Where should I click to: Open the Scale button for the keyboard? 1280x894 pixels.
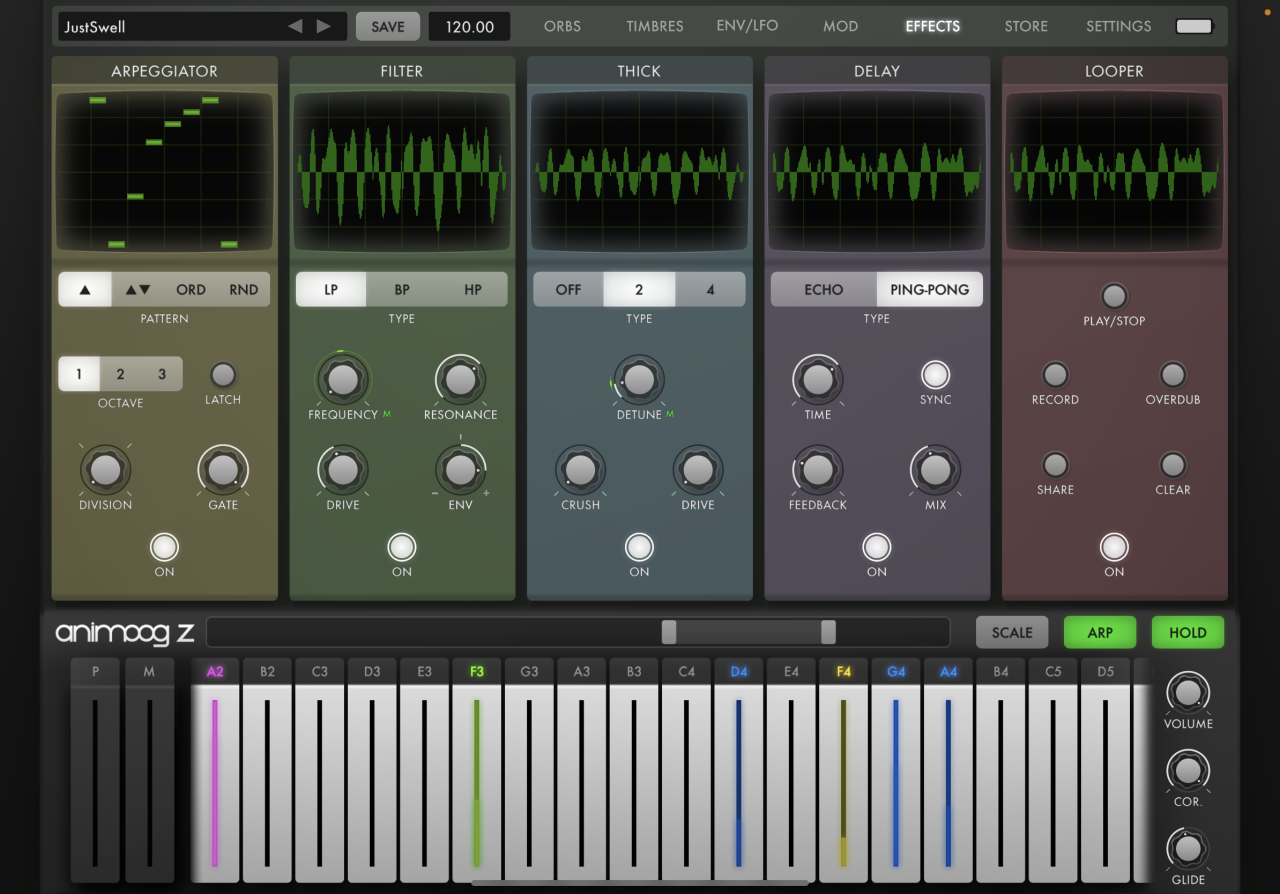click(1012, 632)
